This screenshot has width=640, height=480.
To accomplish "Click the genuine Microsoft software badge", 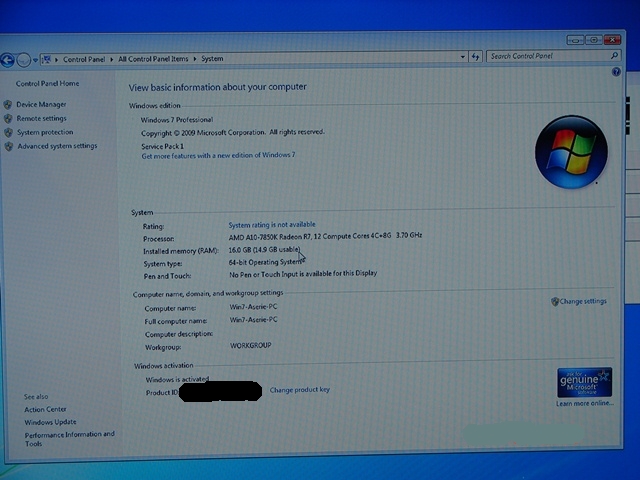I will pos(584,382).
